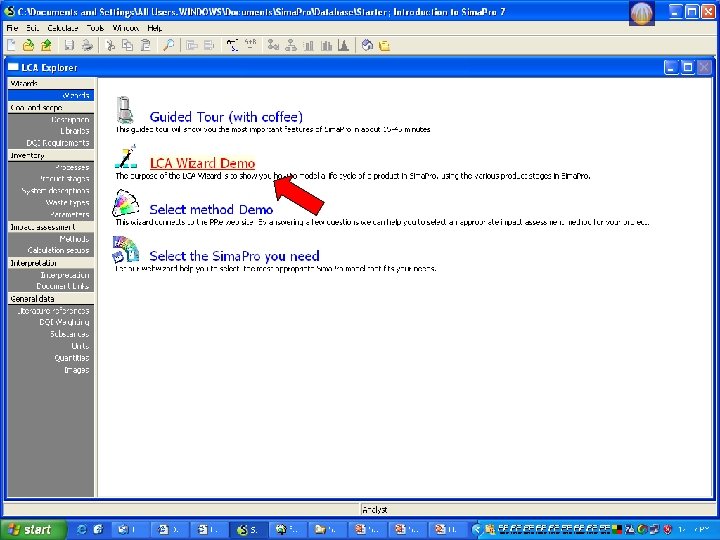The height and width of the screenshot is (540, 720).
Task: Open Select the SimaPro you need
Action: (x=234, y=256)
